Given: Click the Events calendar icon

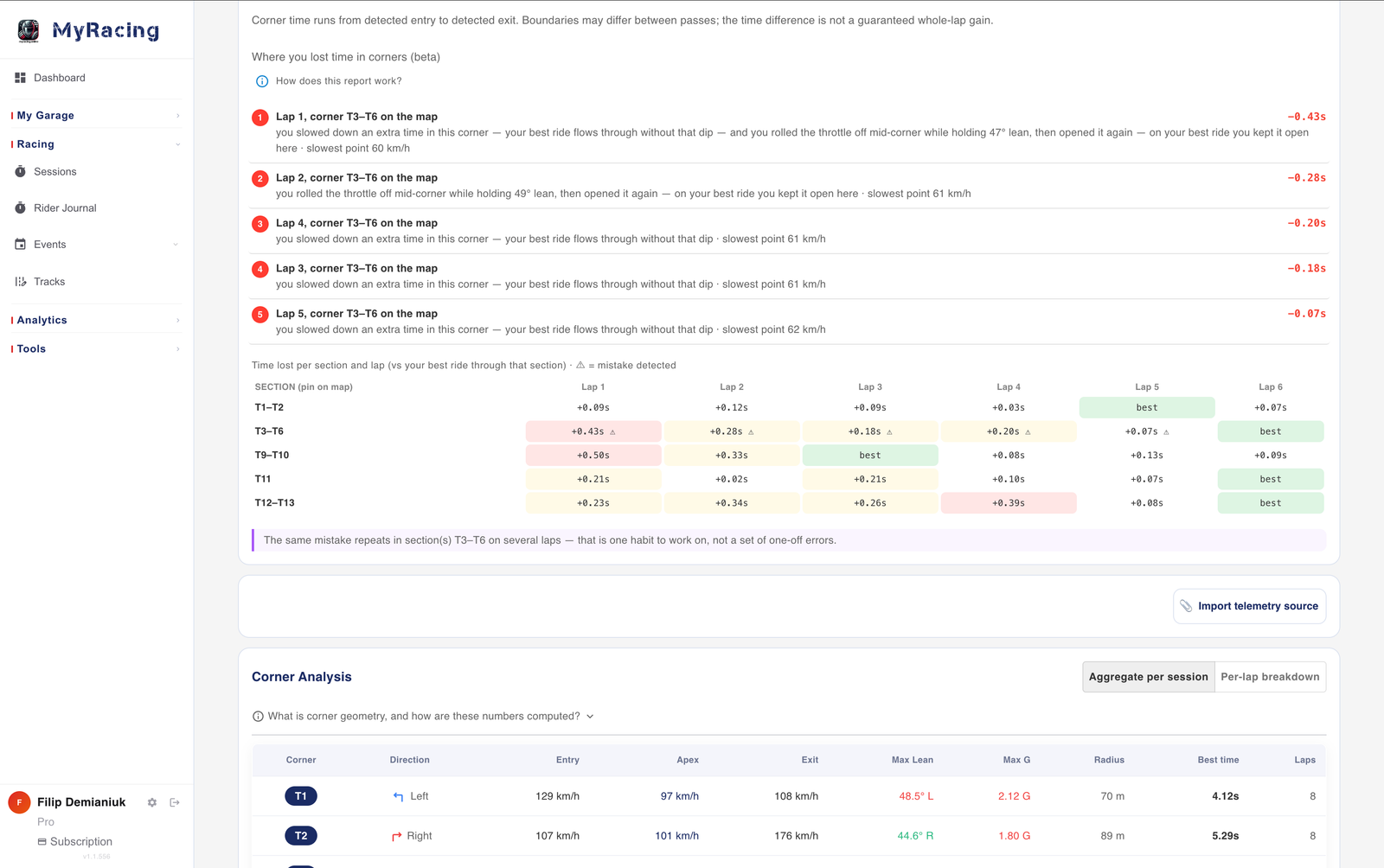Looking at the screenshot, I should click(20, 245).
